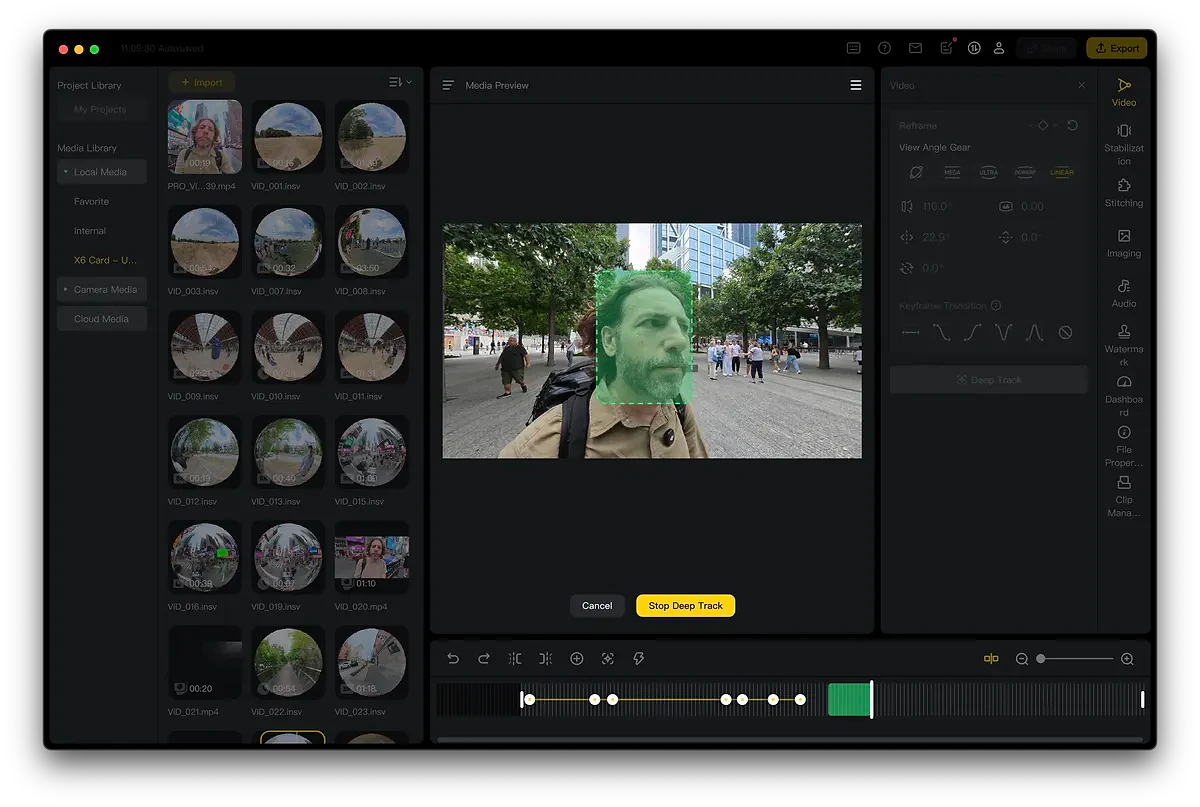The image size is (1200, 807).
Task: Open the Media Preview list icon on left
Action: tap(448, 86)
